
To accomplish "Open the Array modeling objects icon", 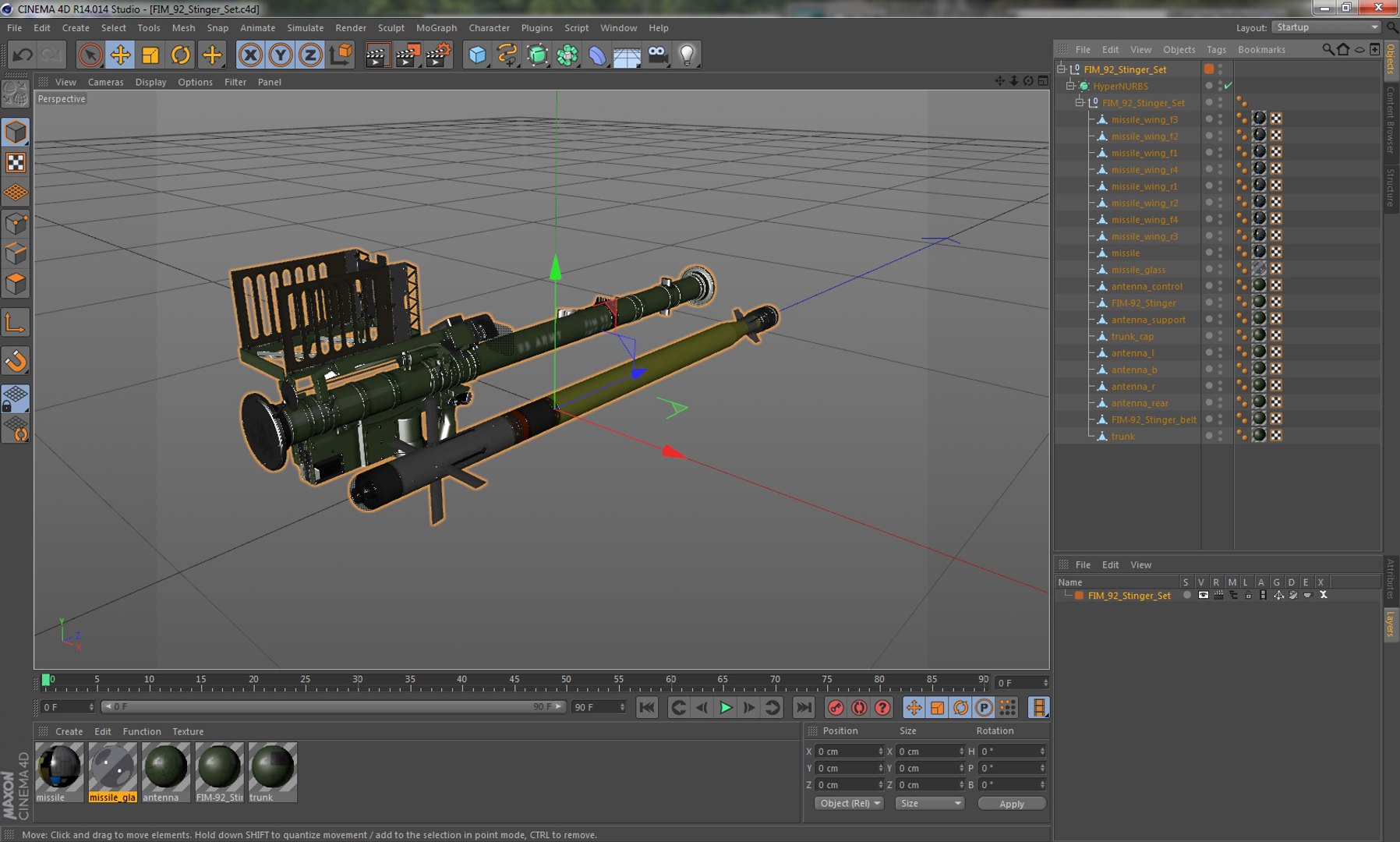I will coord(567,55).
